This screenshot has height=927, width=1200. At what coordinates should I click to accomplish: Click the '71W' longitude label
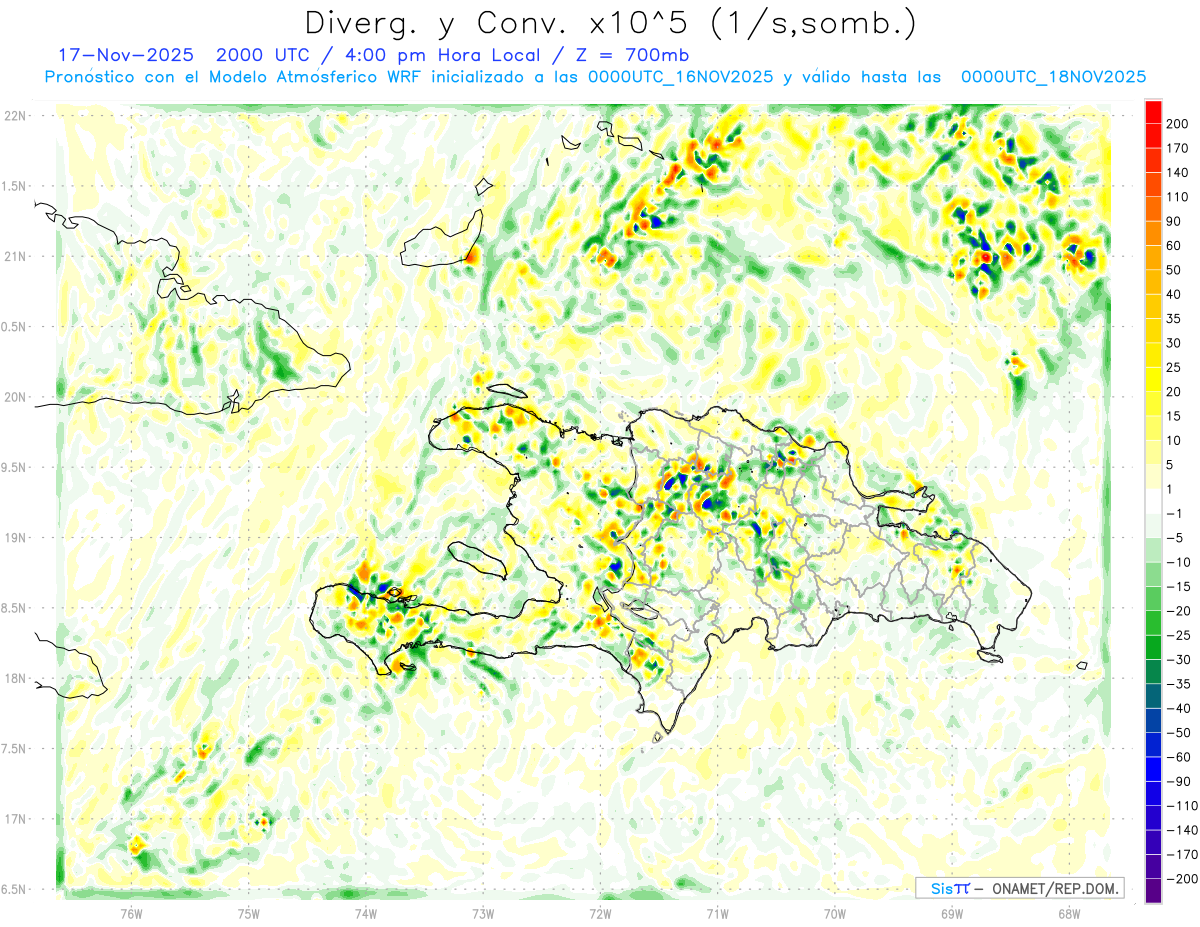coord(717,913)
